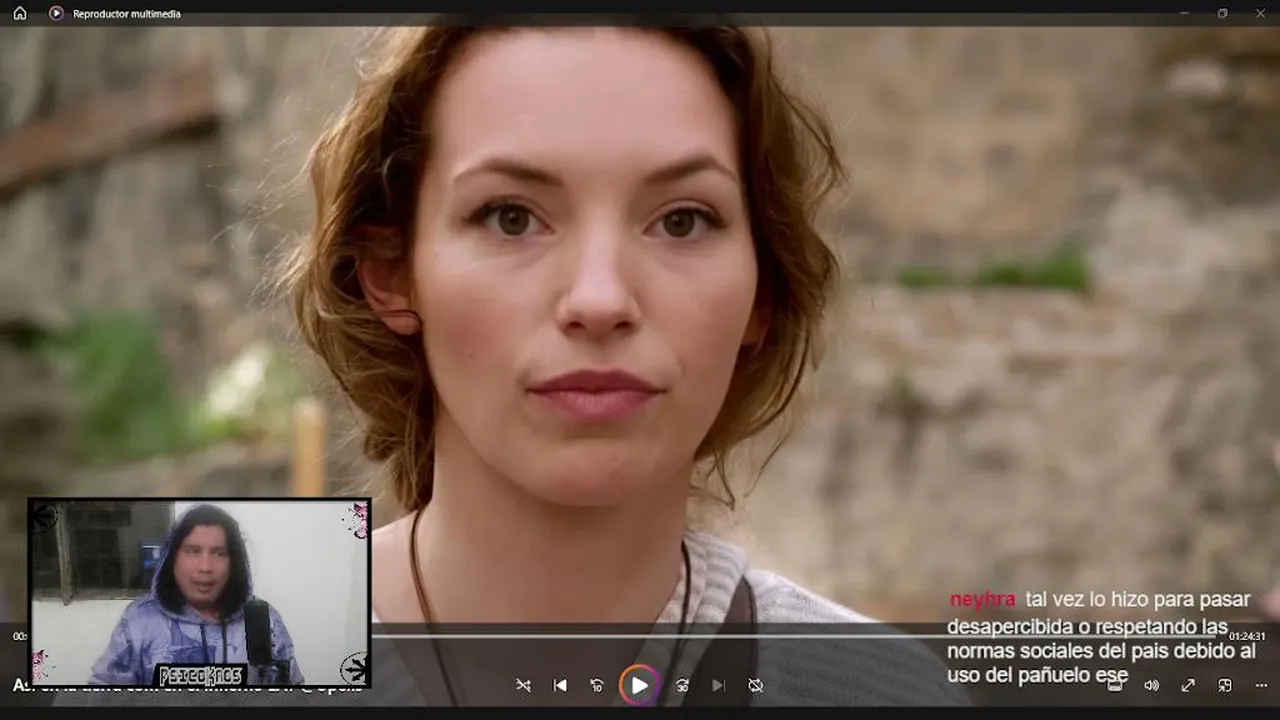This screenshot has width=1280, height=720.
Task: Go to the previous track
Action: (560, 685)
